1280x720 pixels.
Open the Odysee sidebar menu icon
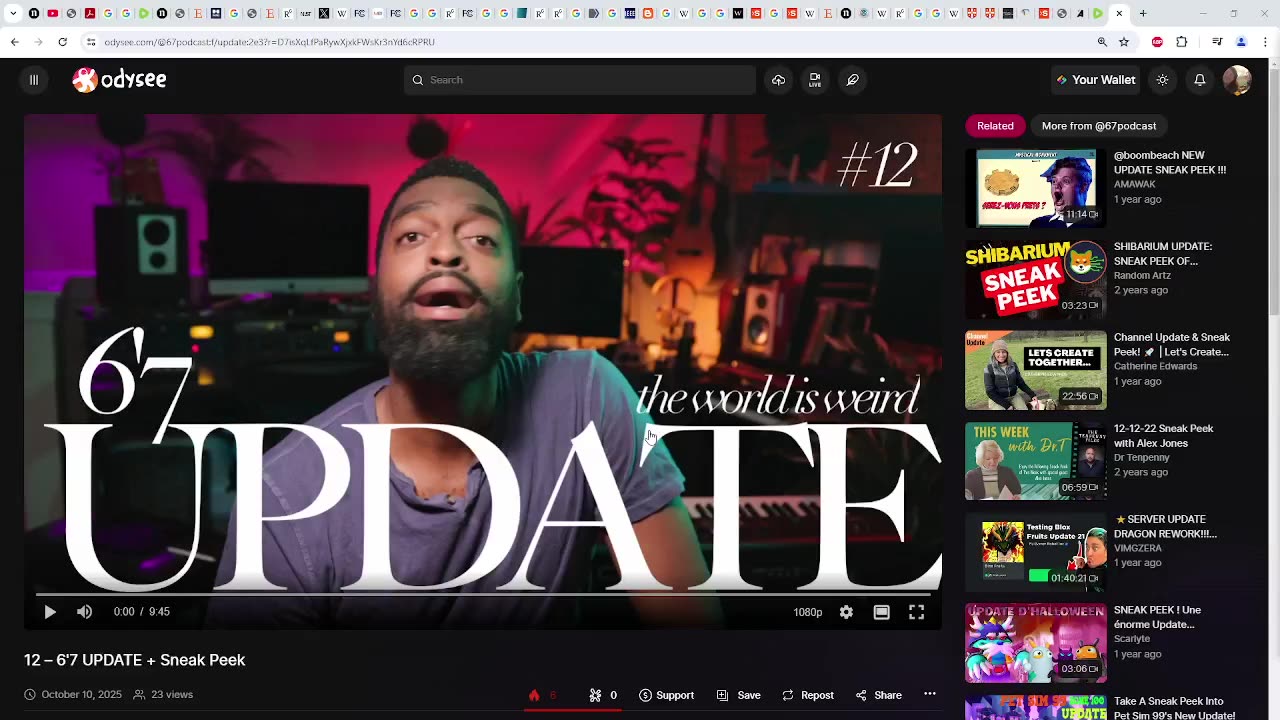click(33, 80)
